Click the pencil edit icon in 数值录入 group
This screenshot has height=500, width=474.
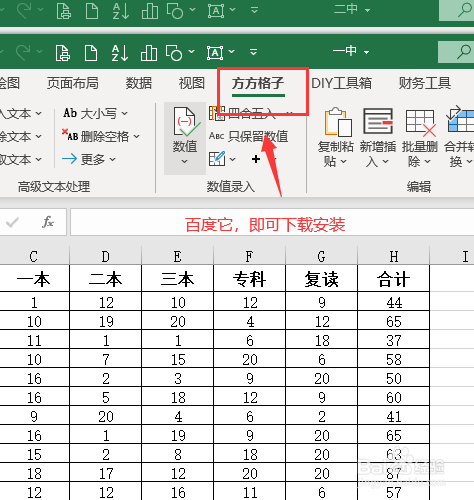217,159
